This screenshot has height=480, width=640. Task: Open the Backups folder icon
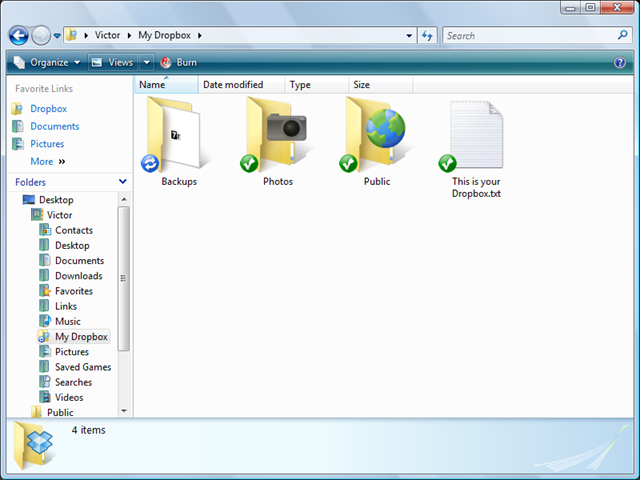tap(176, 135)
